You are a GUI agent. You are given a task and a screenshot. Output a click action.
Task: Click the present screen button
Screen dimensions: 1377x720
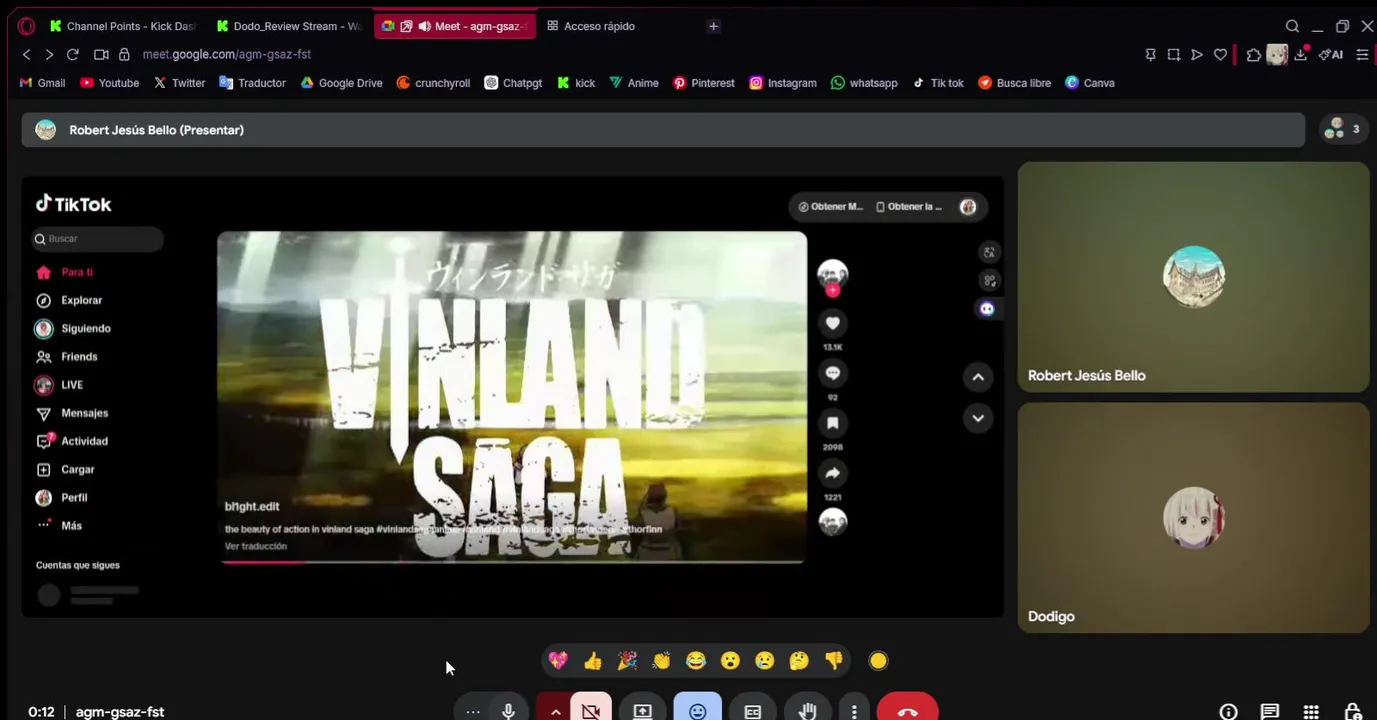pos(642,711)
